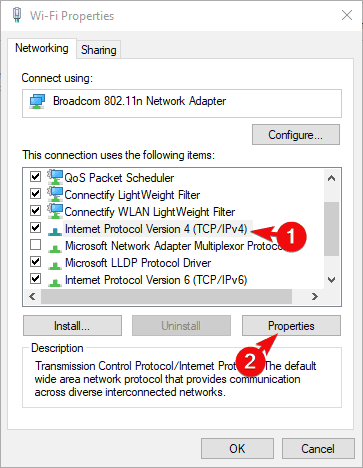The width and height of the screenshot is (363, 468).
Task: Click the Connectify LightWeight Filter icon
Action: 55,194
